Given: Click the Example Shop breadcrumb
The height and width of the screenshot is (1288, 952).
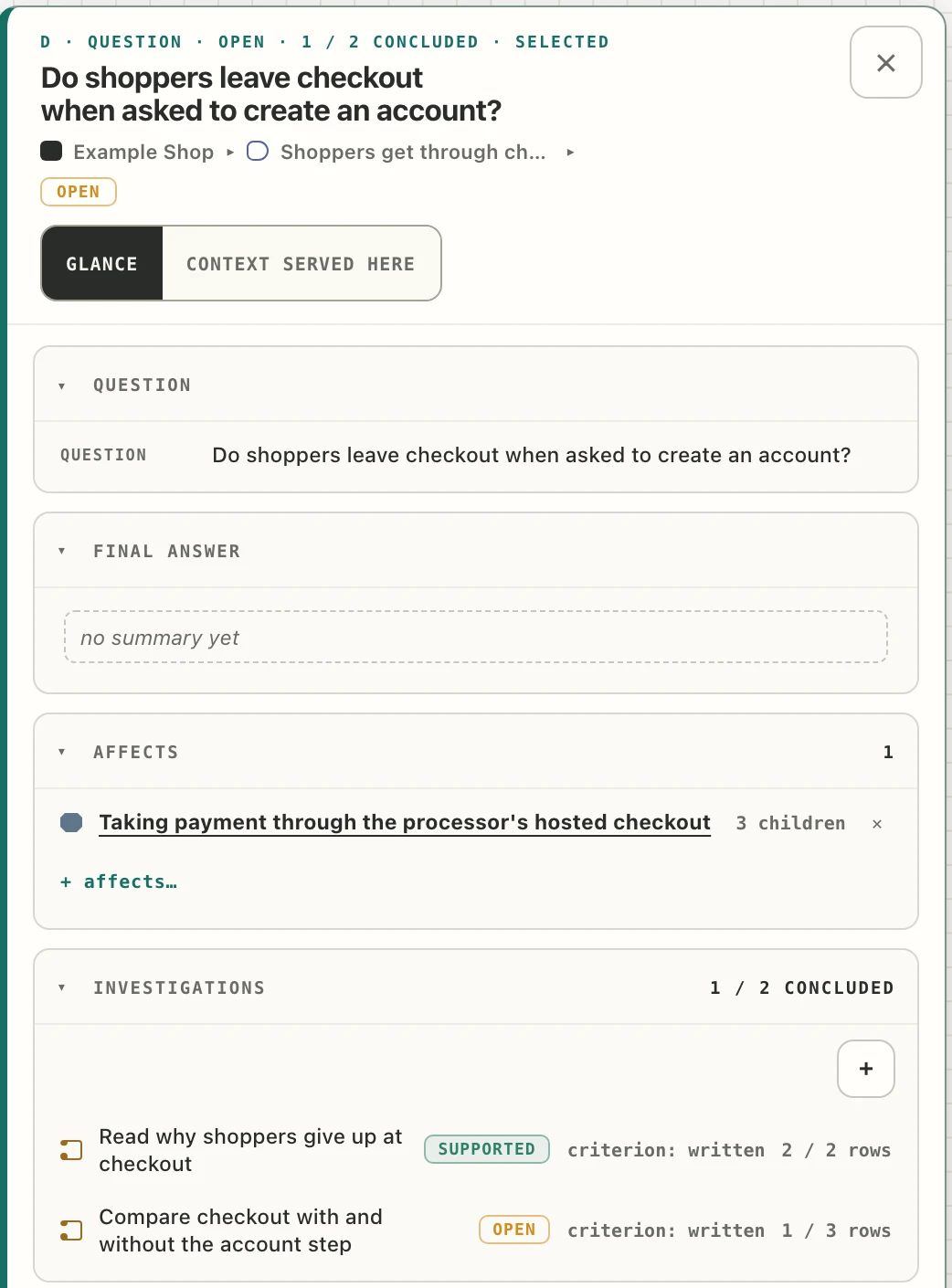Looking at the screenshot, I should click(143, 152).
